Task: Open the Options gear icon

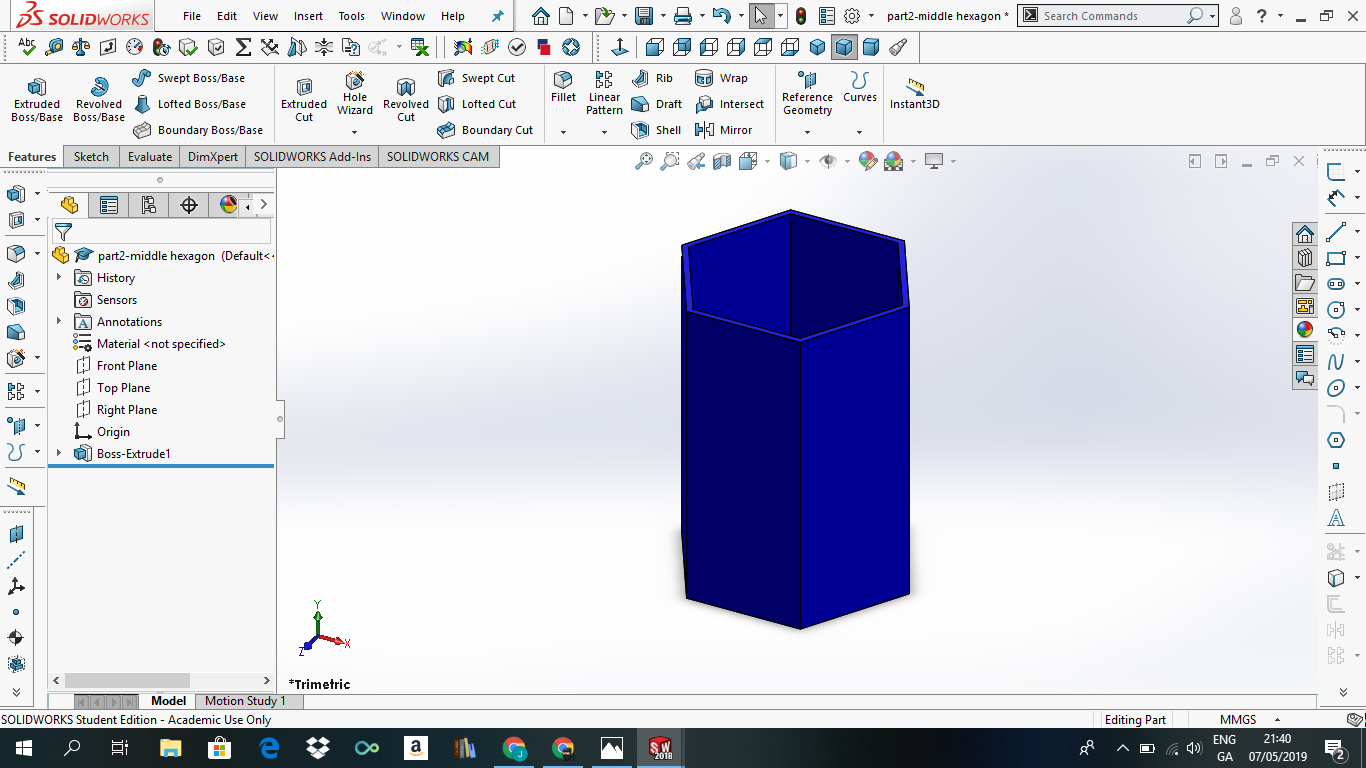Action: 852,16
